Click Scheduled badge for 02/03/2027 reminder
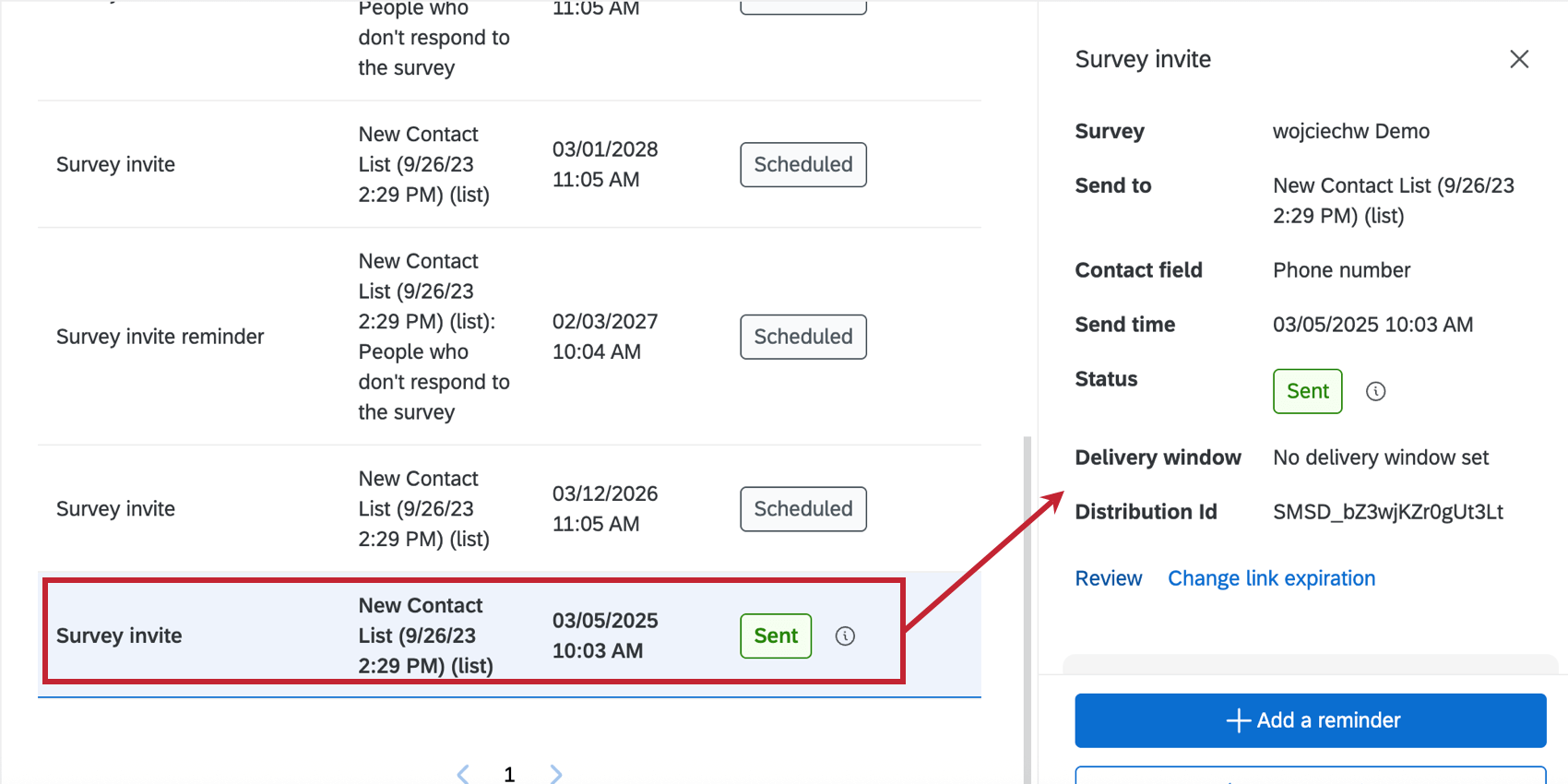Image resolution: width=1568 pixels, height=784 pixels. [x=802, y=337]
